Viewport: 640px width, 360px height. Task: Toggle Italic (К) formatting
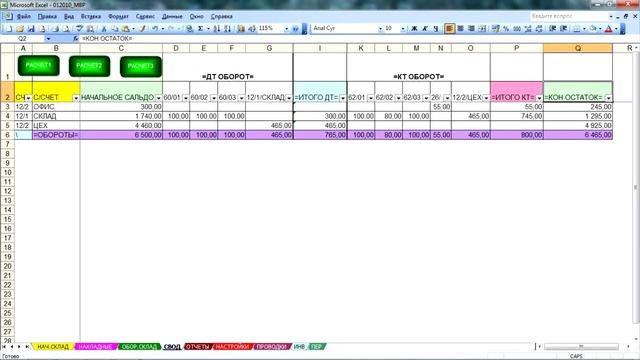[x=425, y=29]
